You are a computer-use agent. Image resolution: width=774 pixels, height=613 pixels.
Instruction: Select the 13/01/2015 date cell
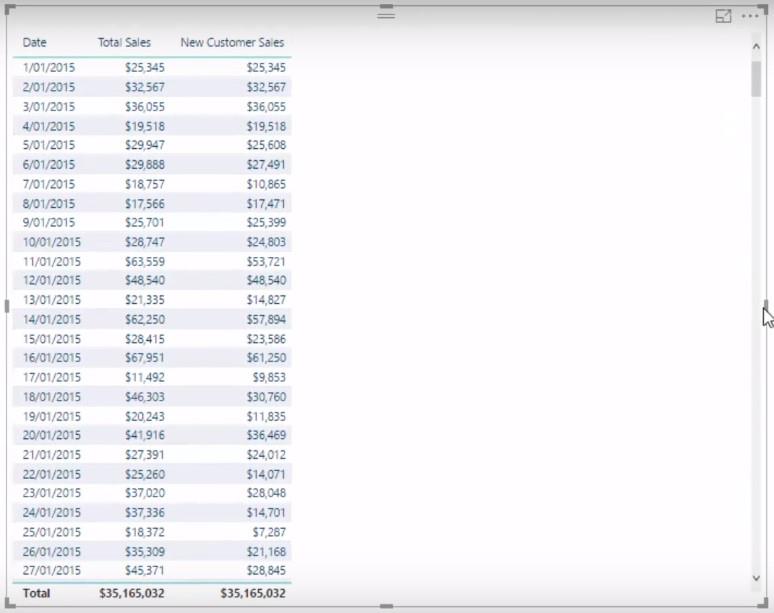[52, 300]
